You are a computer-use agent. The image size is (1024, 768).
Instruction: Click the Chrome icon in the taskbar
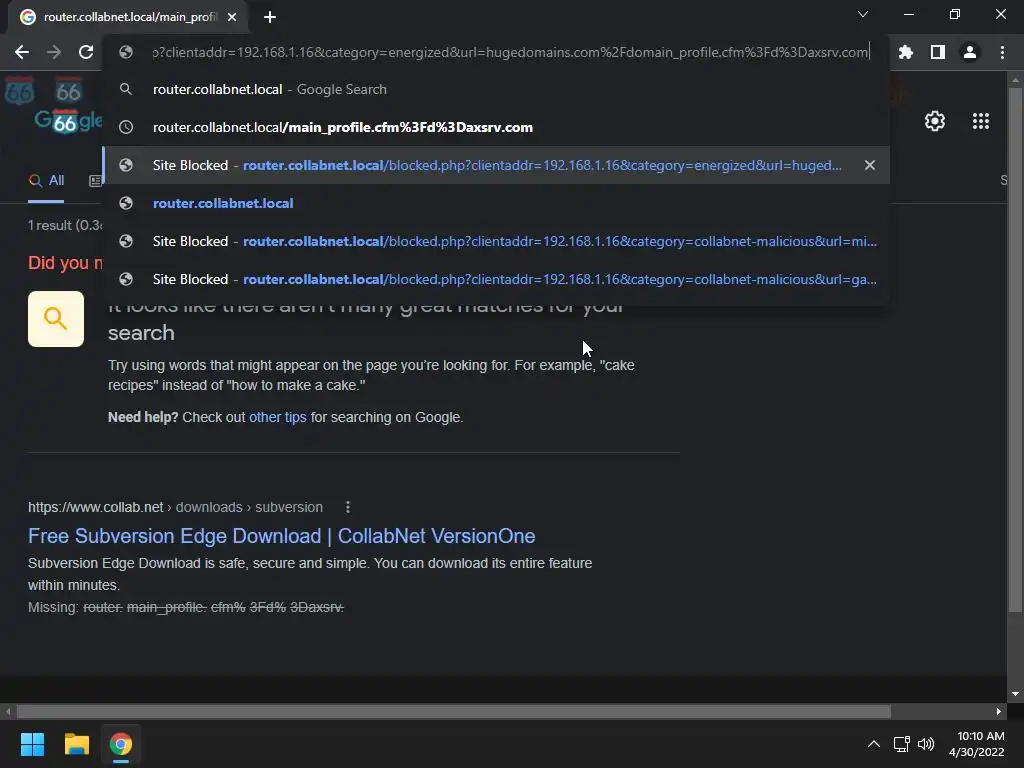[121, 744]
